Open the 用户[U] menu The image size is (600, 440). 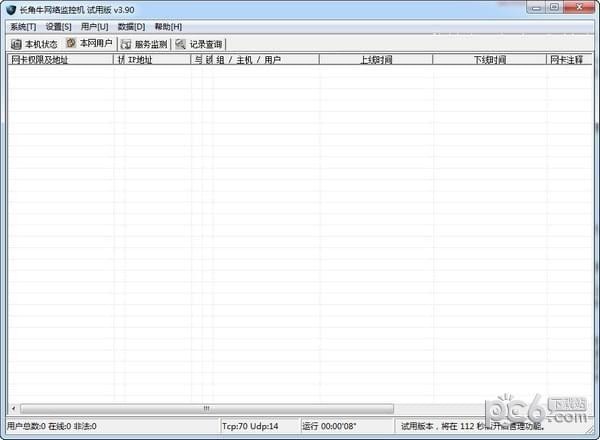point(95,27)
